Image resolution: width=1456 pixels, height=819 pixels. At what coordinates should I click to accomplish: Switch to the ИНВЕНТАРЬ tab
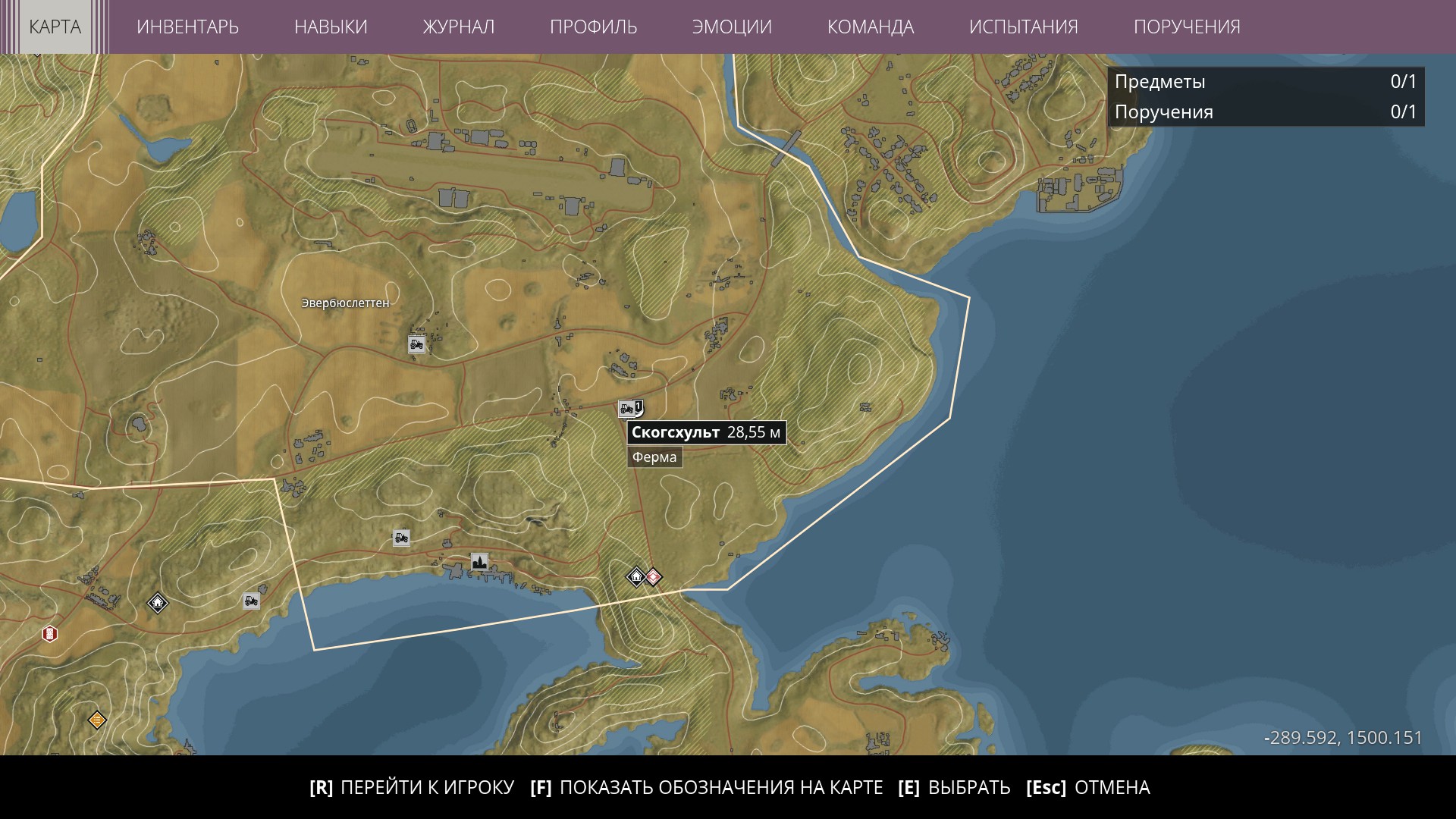[187, 27]
